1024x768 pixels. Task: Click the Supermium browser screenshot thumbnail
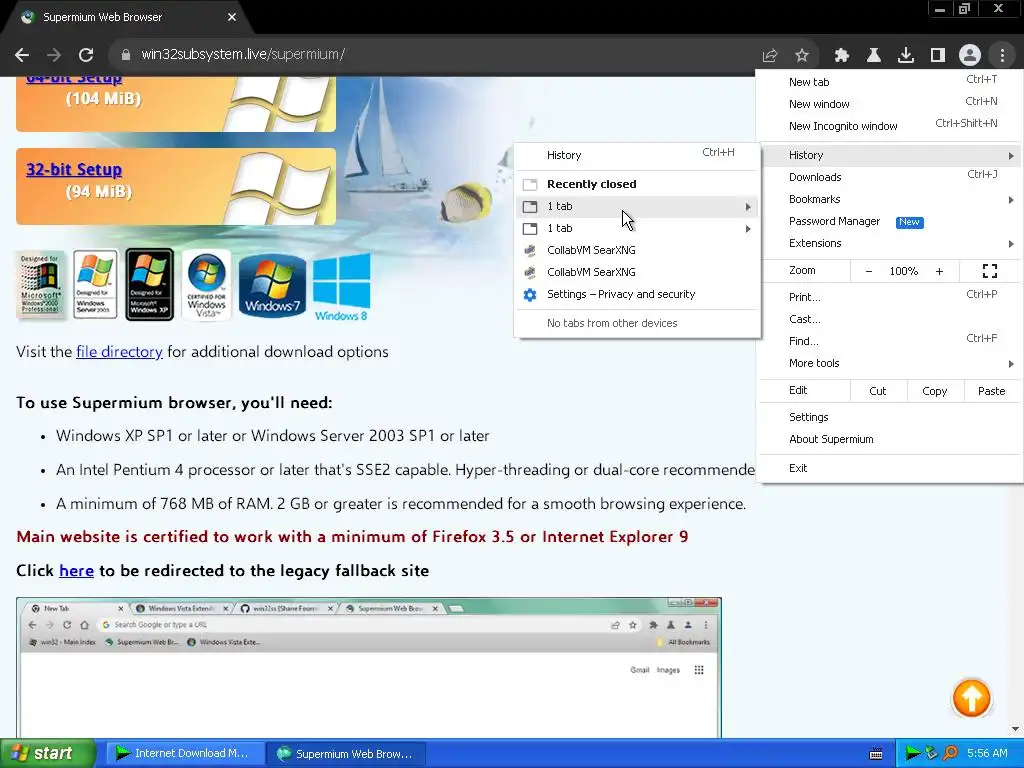point(369,667)
